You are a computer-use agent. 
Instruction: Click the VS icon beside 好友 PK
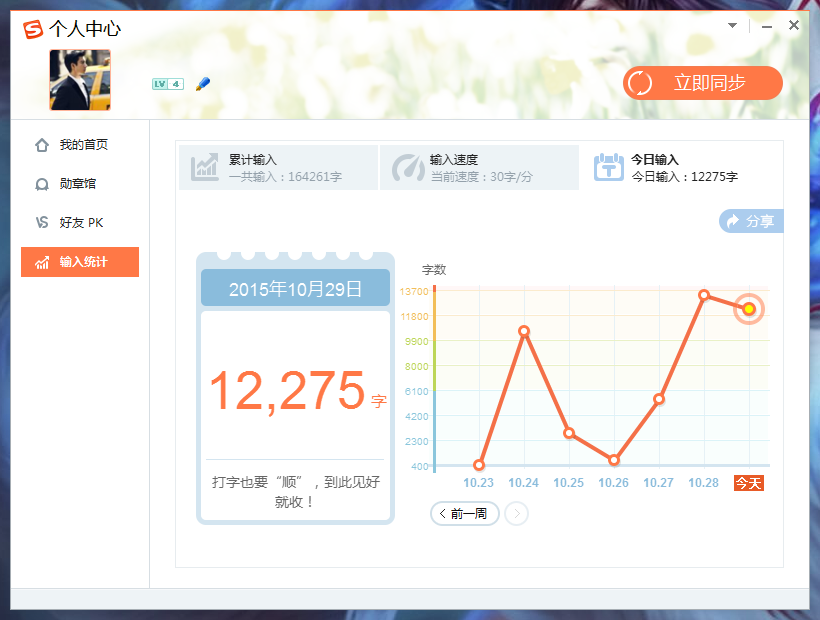click(x=42, y=223)
